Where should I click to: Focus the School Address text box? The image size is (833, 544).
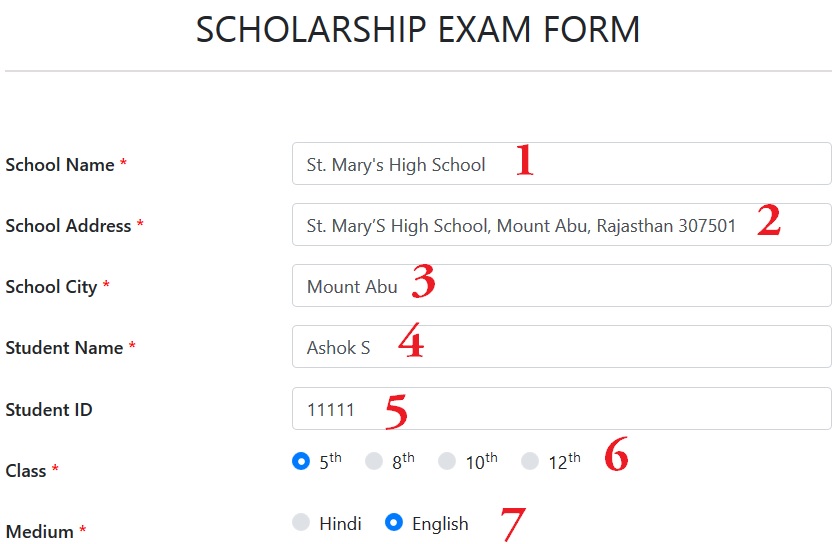coord(562,225)
